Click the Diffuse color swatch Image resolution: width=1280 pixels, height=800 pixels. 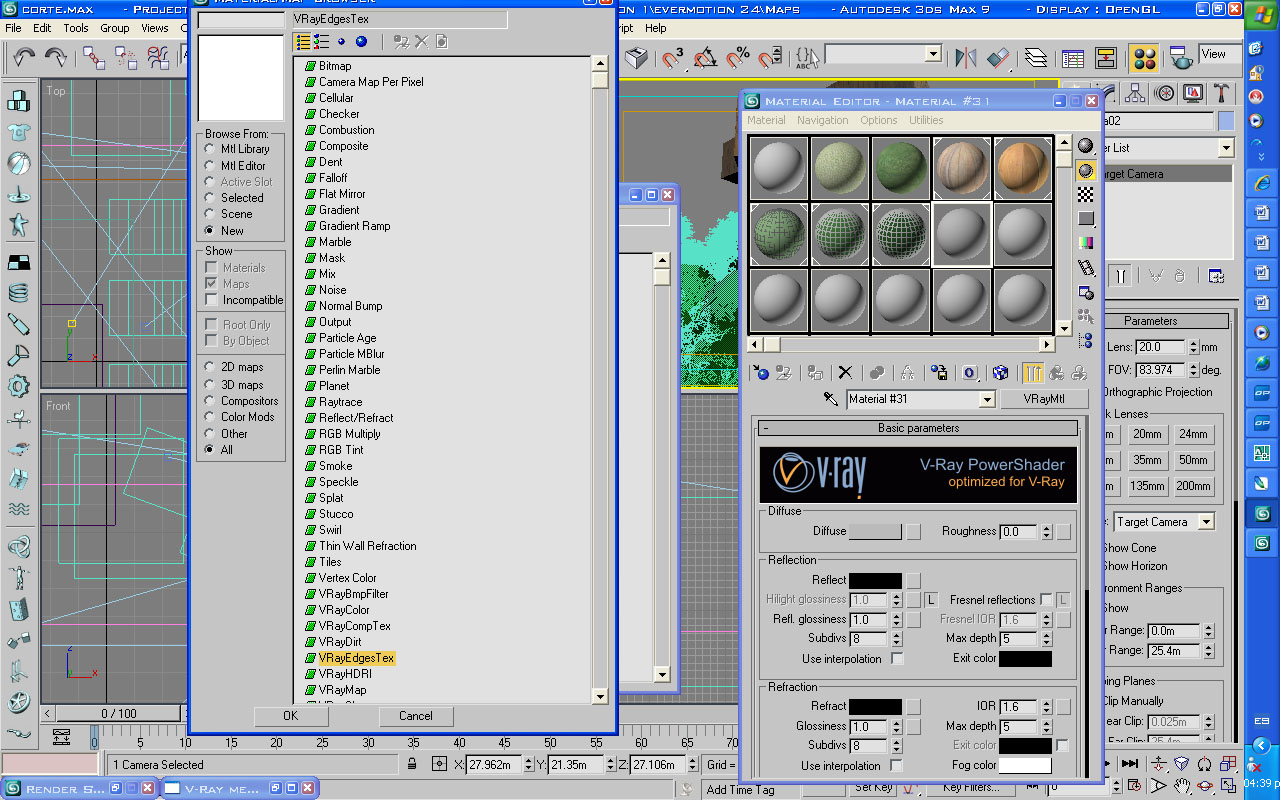click(875, 531)
